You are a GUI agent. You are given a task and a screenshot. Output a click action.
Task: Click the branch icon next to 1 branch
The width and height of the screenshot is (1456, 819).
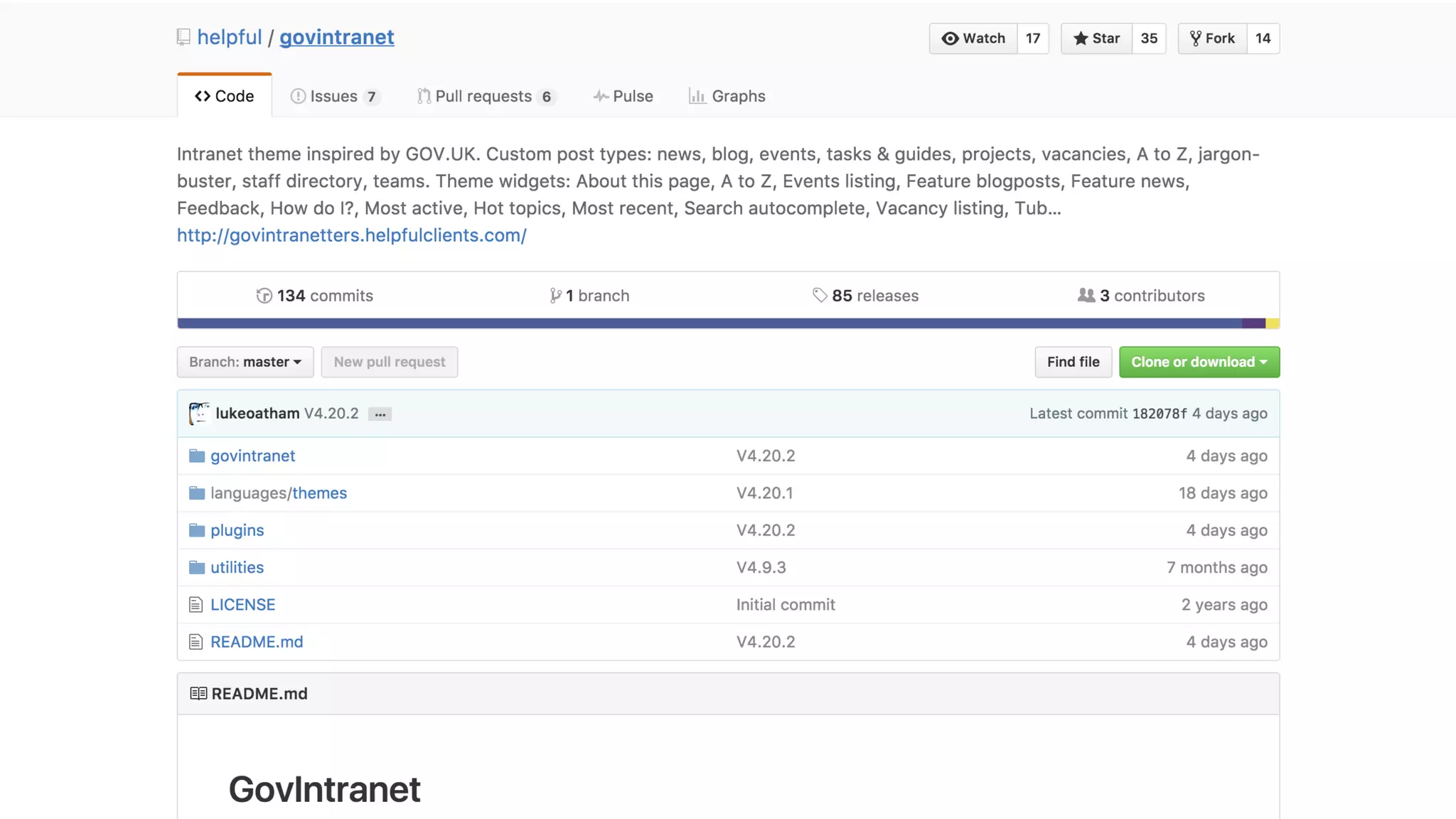coord(555,296)
